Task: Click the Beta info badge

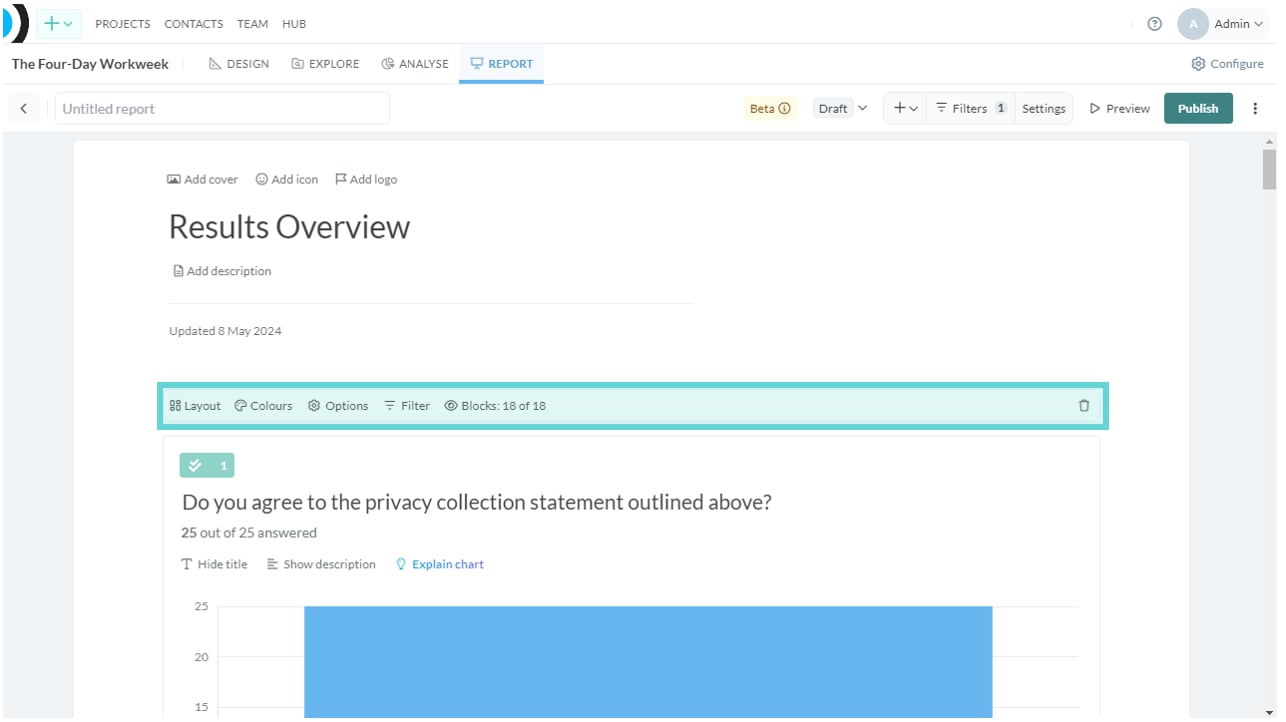Action: 770,109
